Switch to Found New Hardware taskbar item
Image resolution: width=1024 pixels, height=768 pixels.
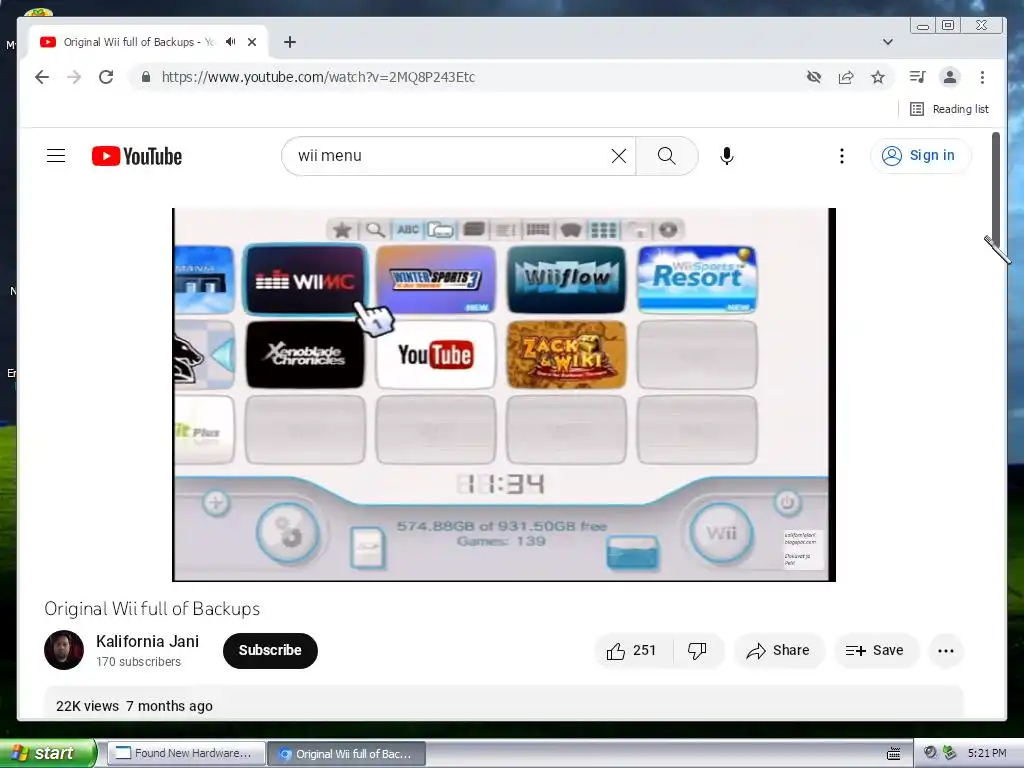coord(185,753)
